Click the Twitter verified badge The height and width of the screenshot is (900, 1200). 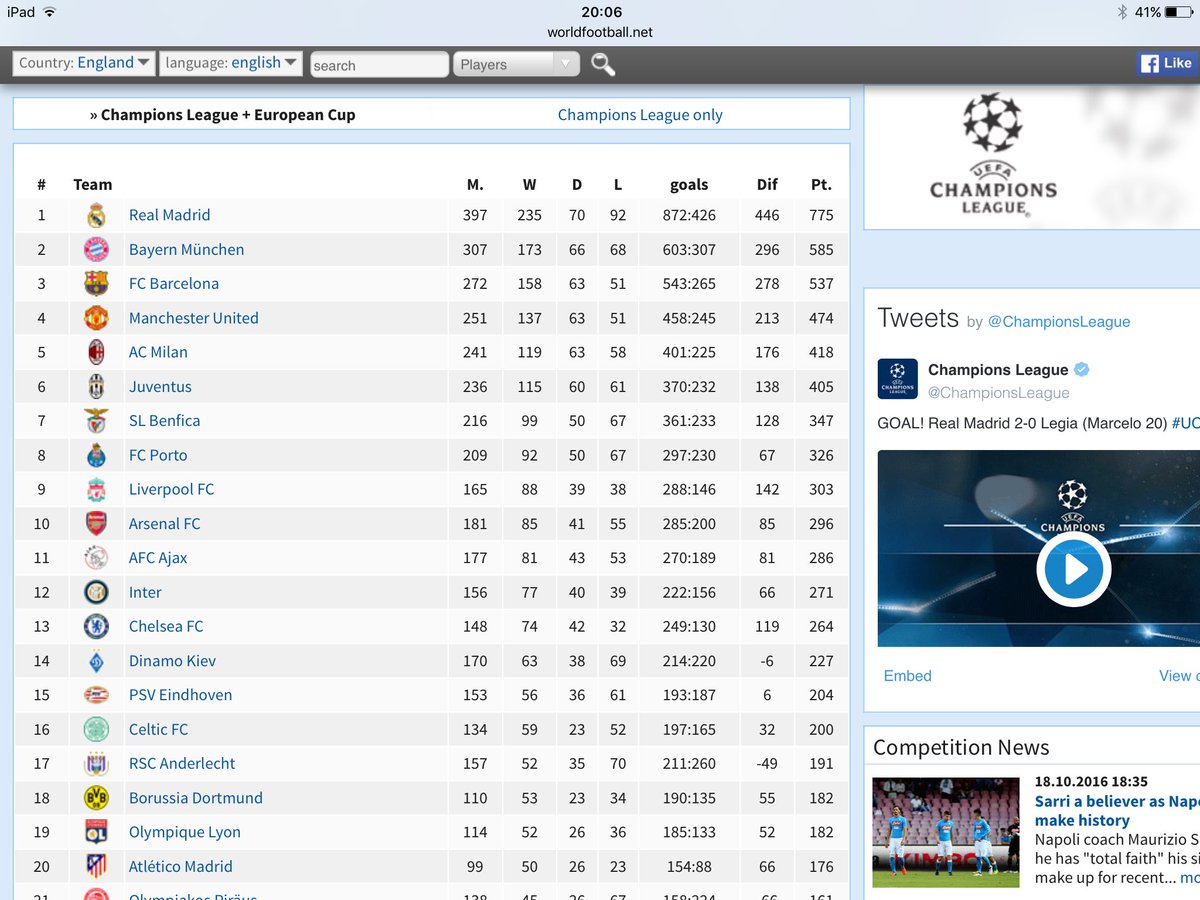point(1082,370)
